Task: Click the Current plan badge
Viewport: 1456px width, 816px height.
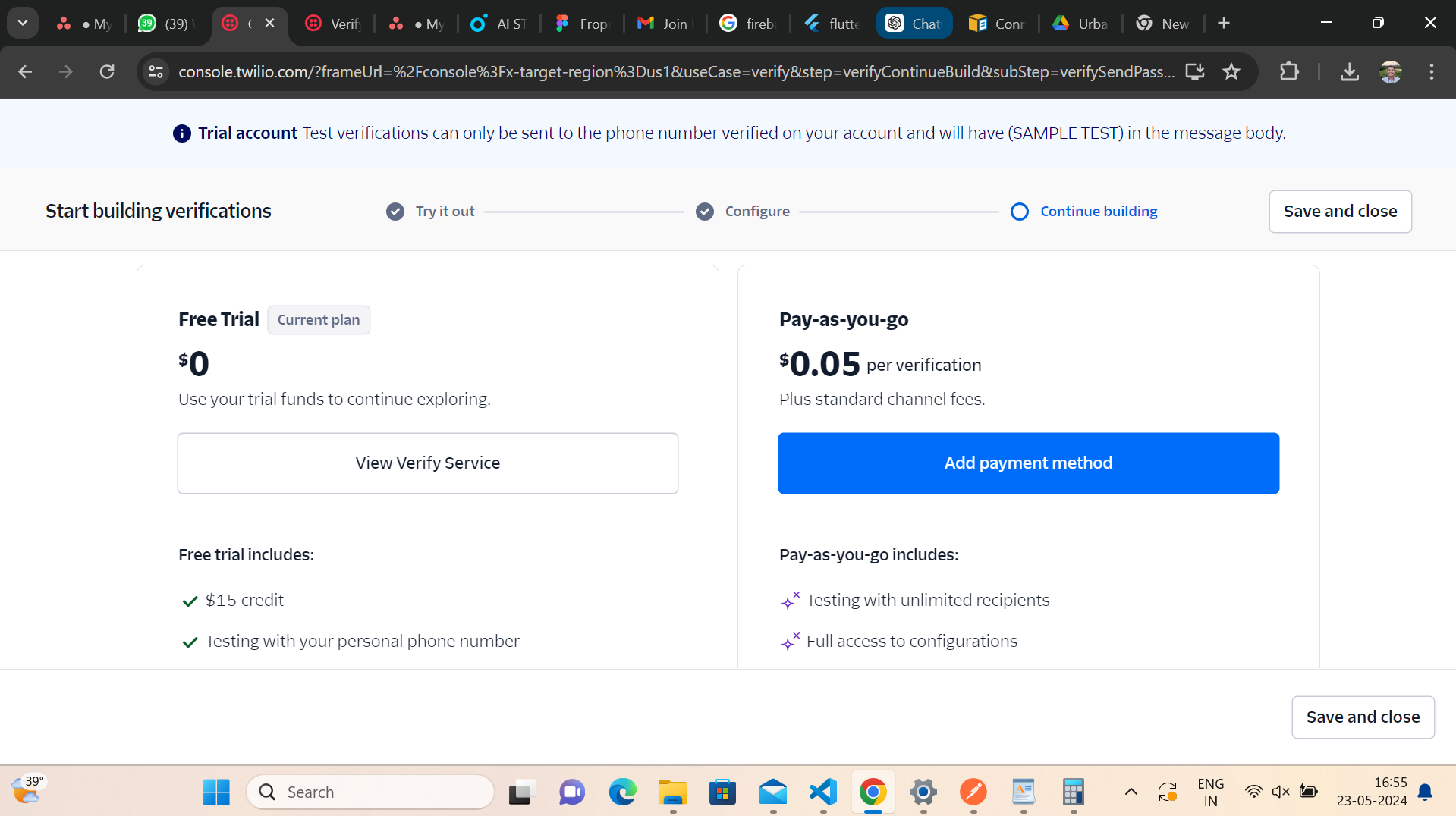Action: (x=319, y=319)
